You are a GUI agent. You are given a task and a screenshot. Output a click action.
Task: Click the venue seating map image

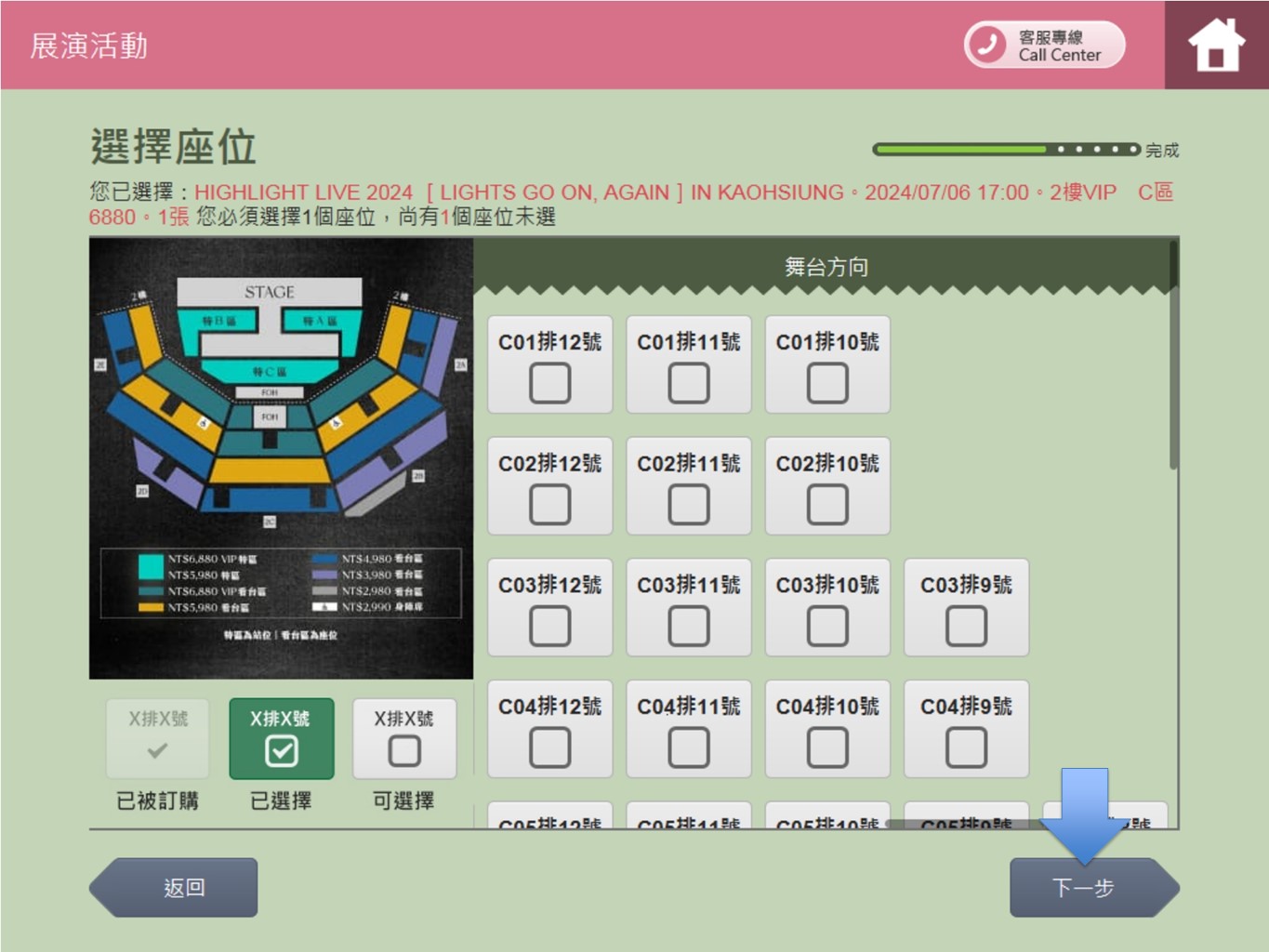(x=281, y=458)
